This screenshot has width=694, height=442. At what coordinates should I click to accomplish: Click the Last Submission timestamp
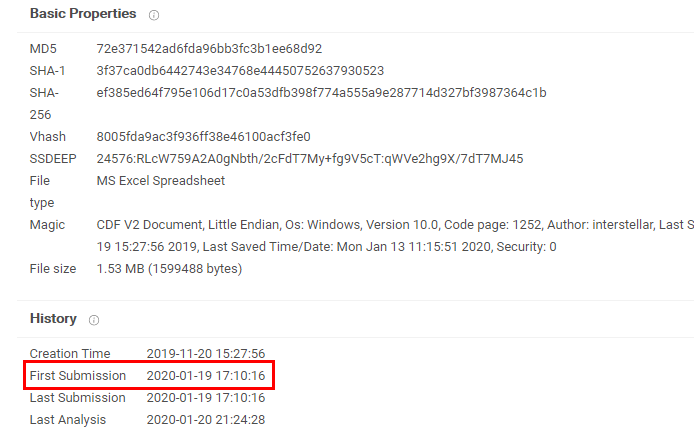pyautogui.click(x=205, y=397)
